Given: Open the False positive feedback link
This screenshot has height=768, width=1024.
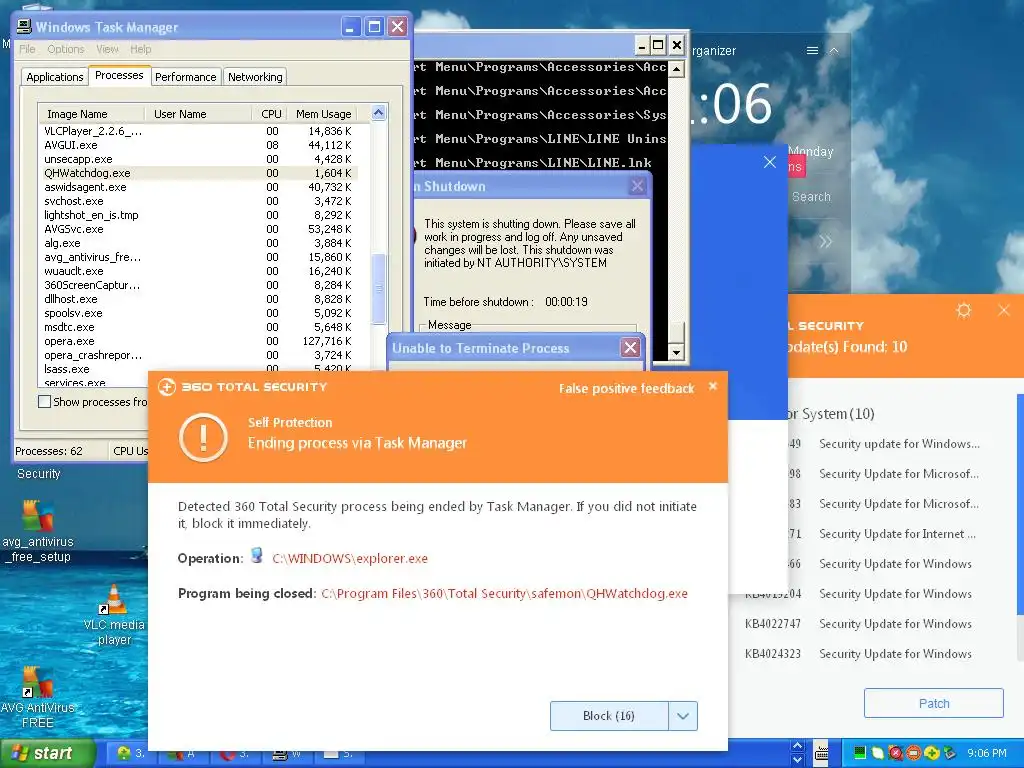Looking at the screenshot, I should coord(626,389).
